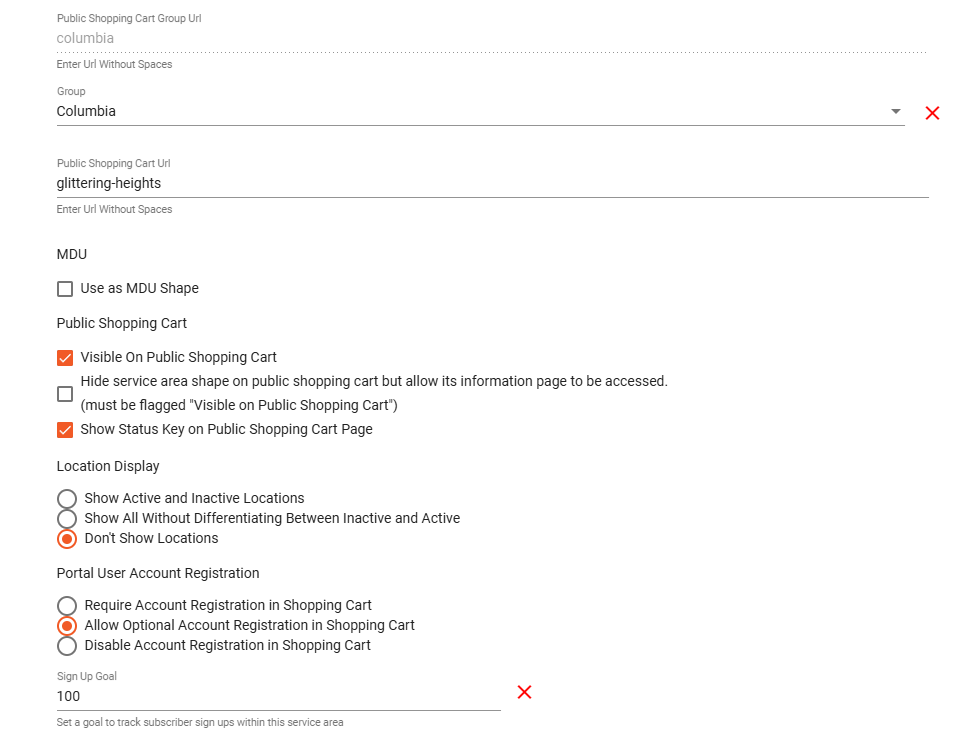Click red X next to Group dropdown

pos(932,113)
